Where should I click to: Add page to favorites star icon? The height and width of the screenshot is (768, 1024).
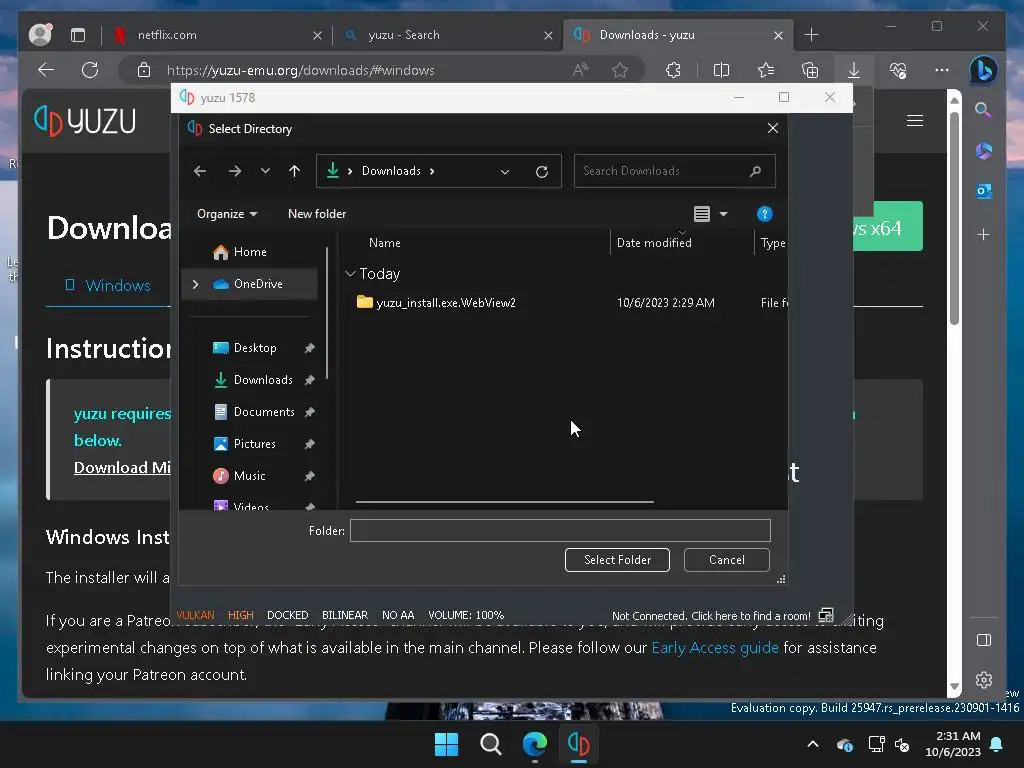[x=620, y=70]
